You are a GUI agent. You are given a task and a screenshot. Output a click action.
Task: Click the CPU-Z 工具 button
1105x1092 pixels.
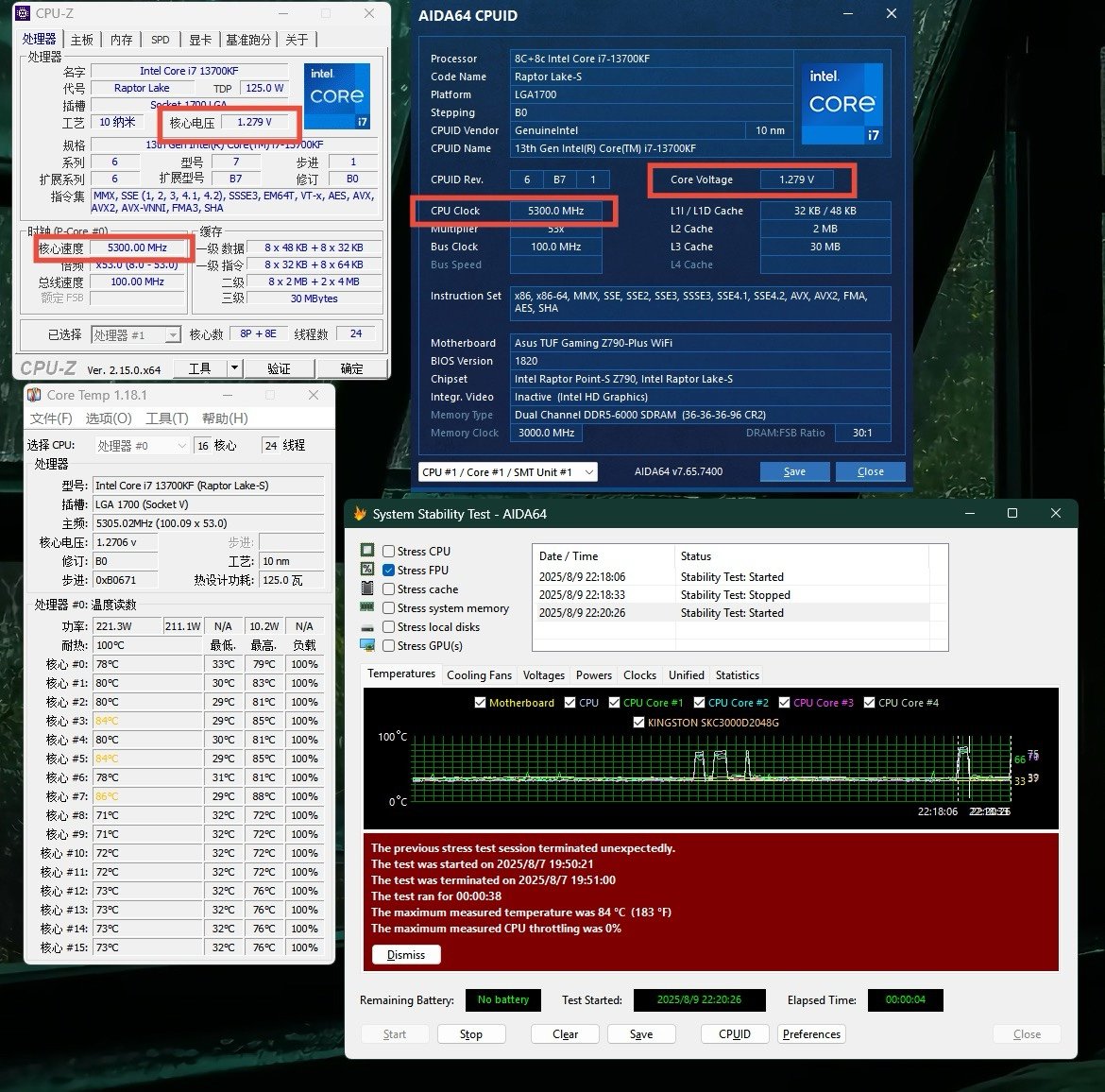click(x=199, y=368)
